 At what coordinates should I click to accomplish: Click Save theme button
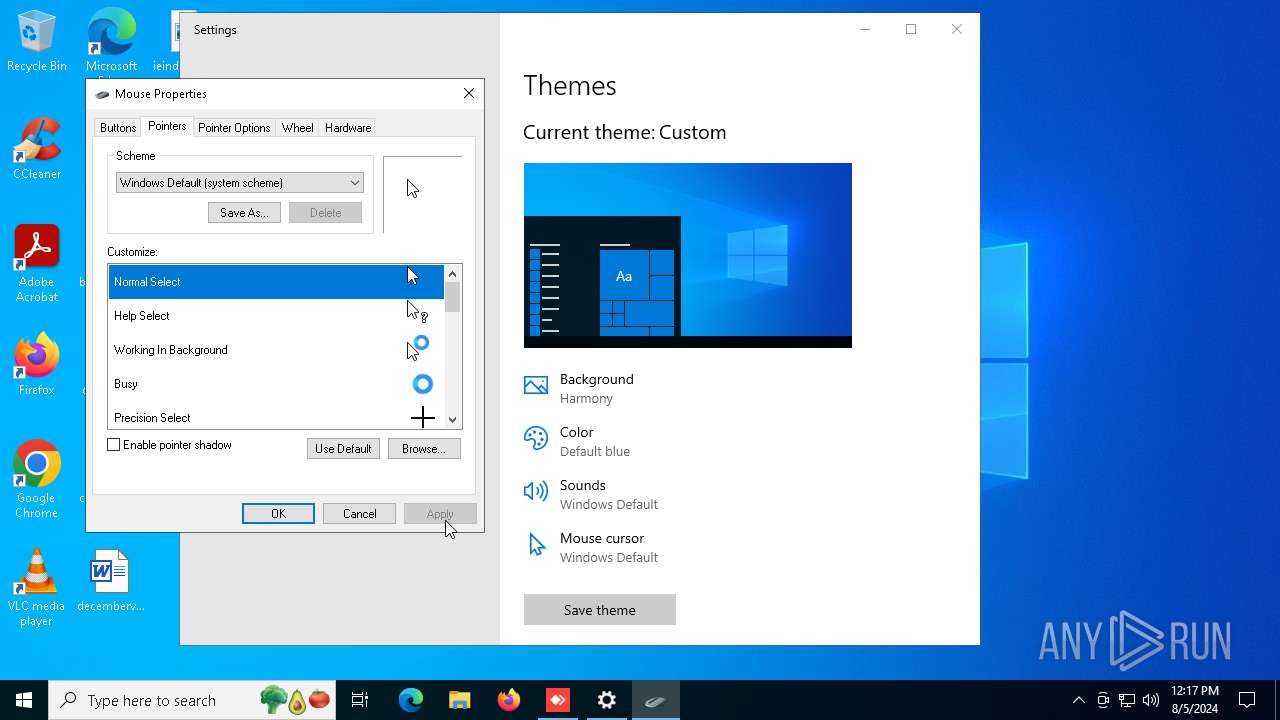point(600,610)
